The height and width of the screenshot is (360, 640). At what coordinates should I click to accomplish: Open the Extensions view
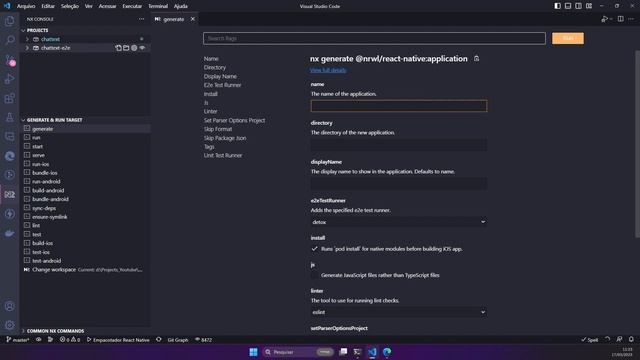pyautogui.click(x=9, y=98)
